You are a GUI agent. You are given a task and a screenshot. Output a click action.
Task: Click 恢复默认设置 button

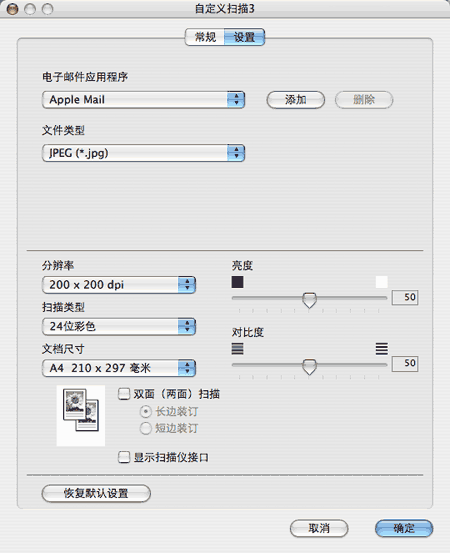[96, 493]
